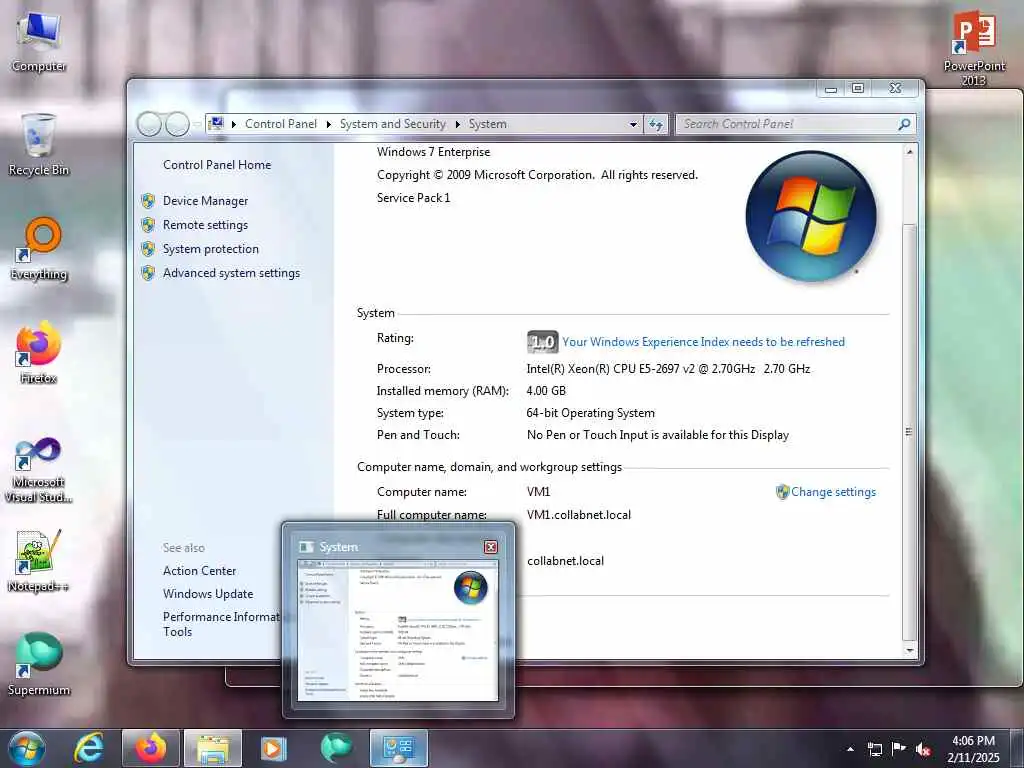The height and width of the screenshot is (768, 1024).
Task: Open System protection link
Action: (x=211, y=249)
